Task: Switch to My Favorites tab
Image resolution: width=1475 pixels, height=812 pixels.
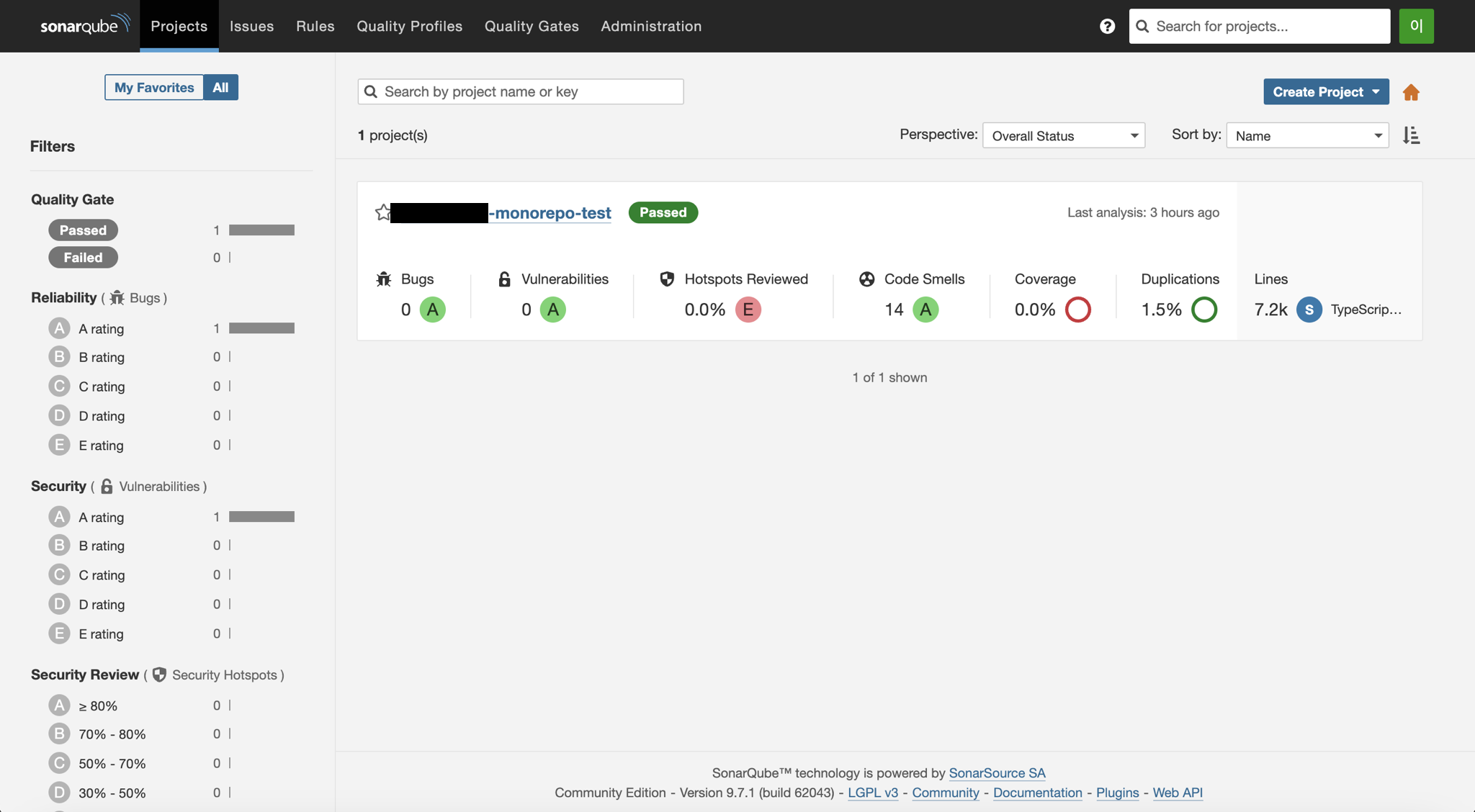Action: pos(153,86)
